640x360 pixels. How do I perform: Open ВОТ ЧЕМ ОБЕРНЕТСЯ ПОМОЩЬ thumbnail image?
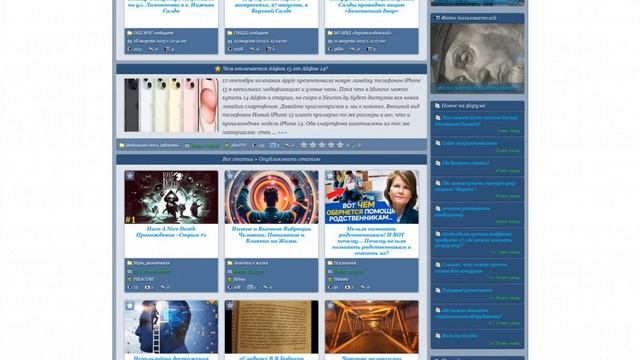[372, 197]
